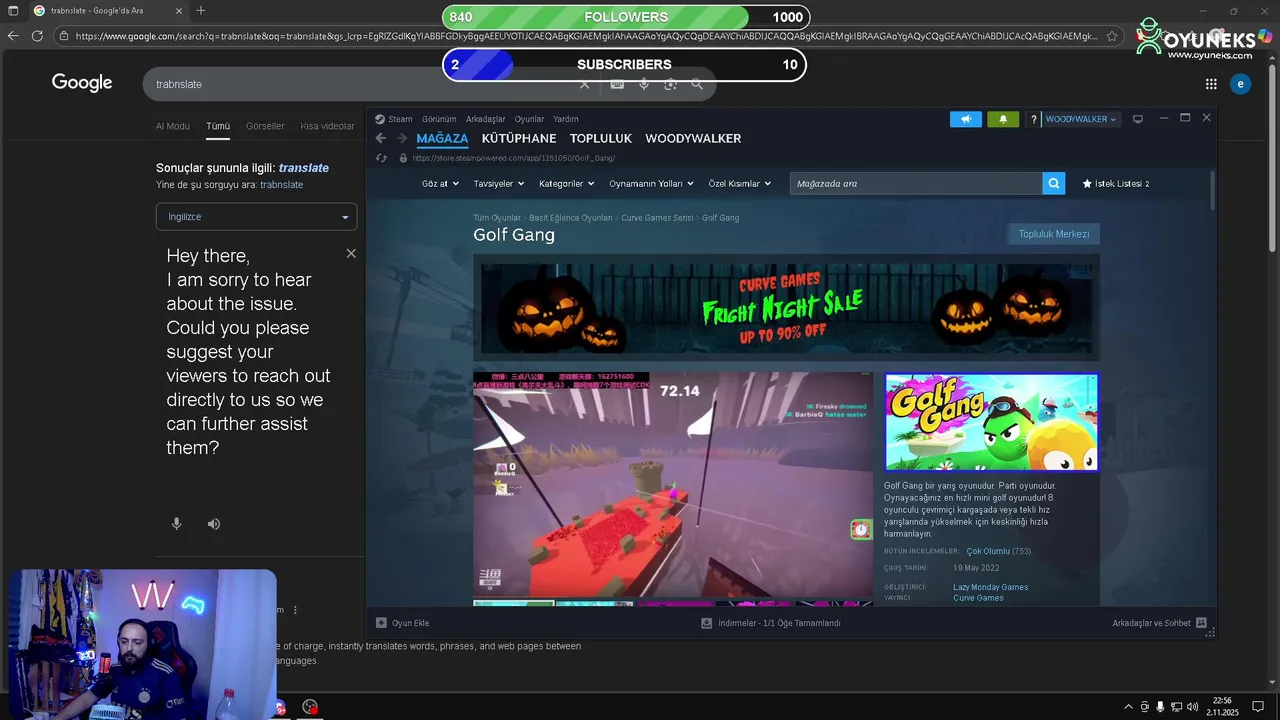Open the Windows notification center
The image size is (1280, 720).
[1258, 707]
